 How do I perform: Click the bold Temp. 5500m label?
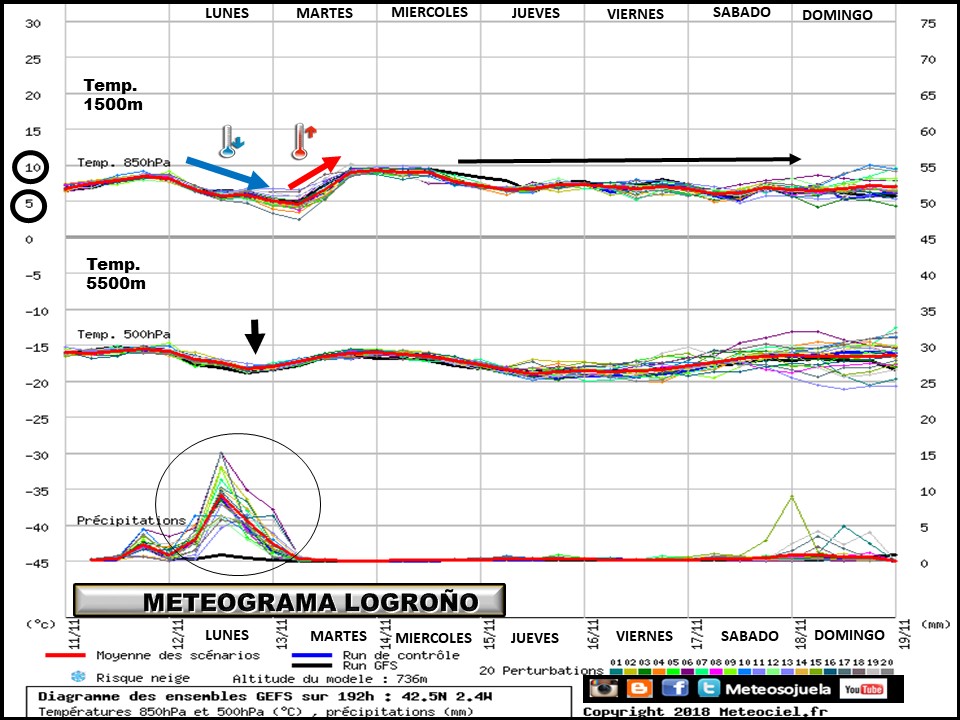tap(116, 273)
